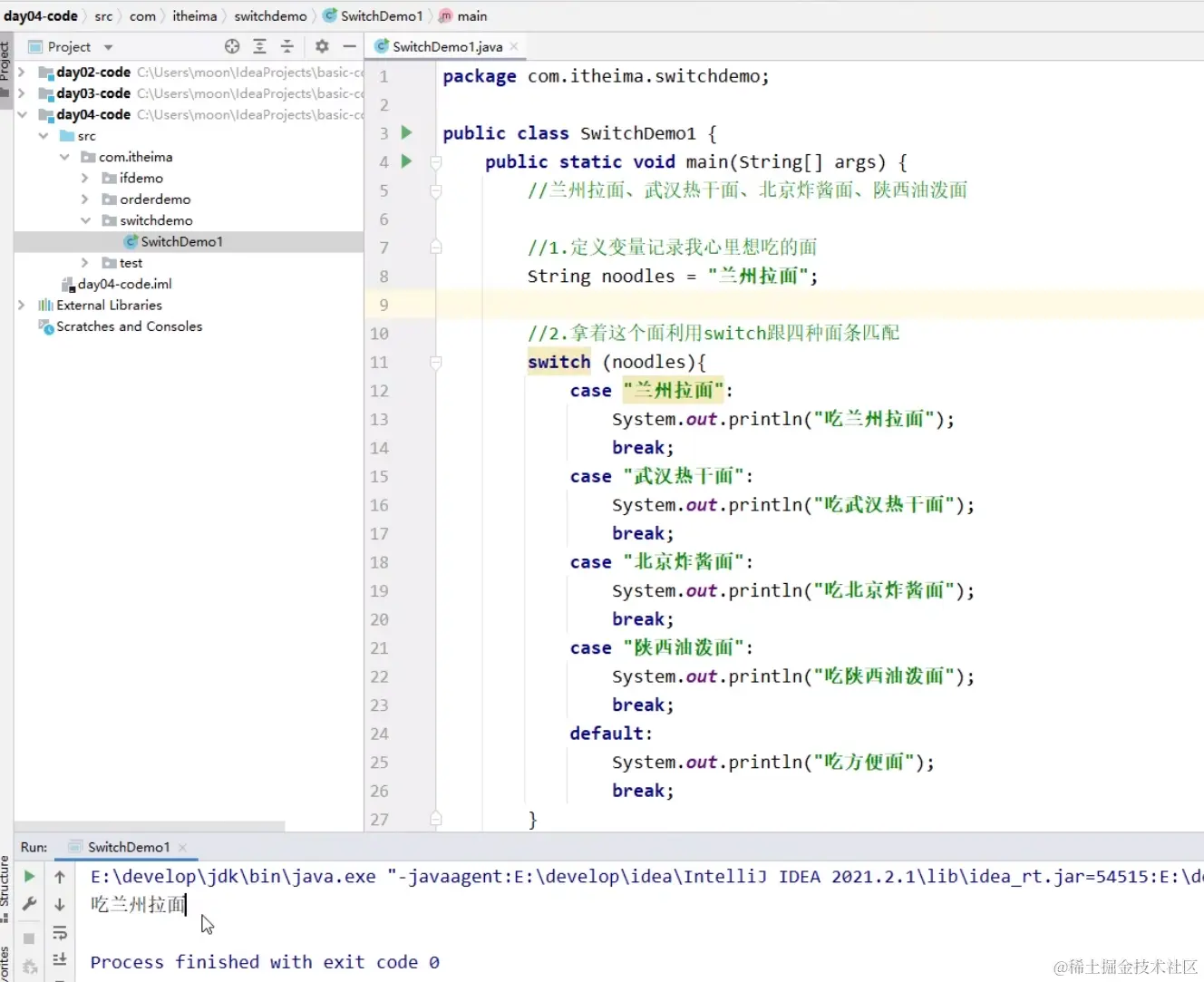Click the method icon in breadcrumb main
The height and width of the screenshot is (982, 1204).
446,16
